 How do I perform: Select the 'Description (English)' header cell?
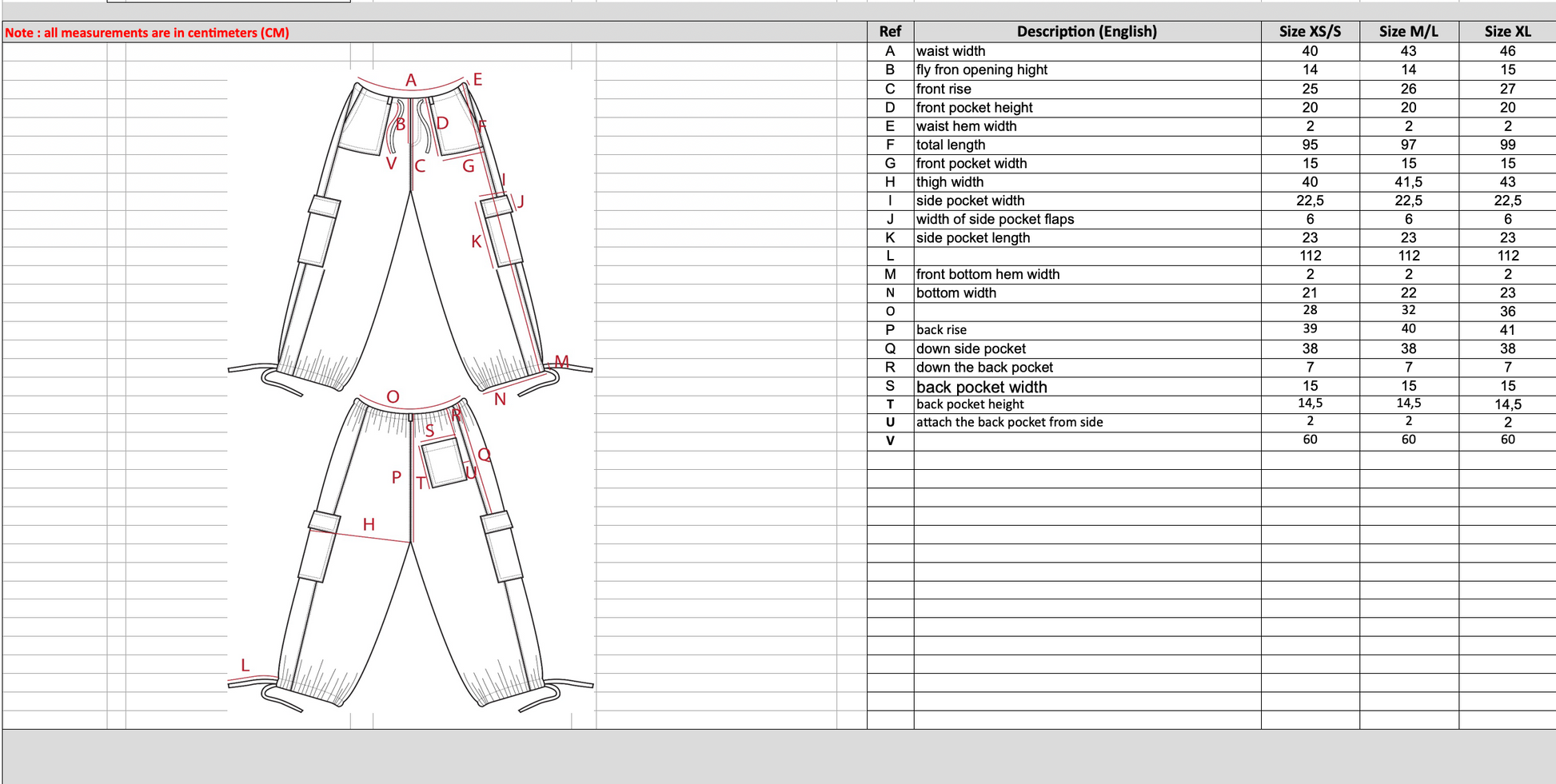[x=1086, y=32]
